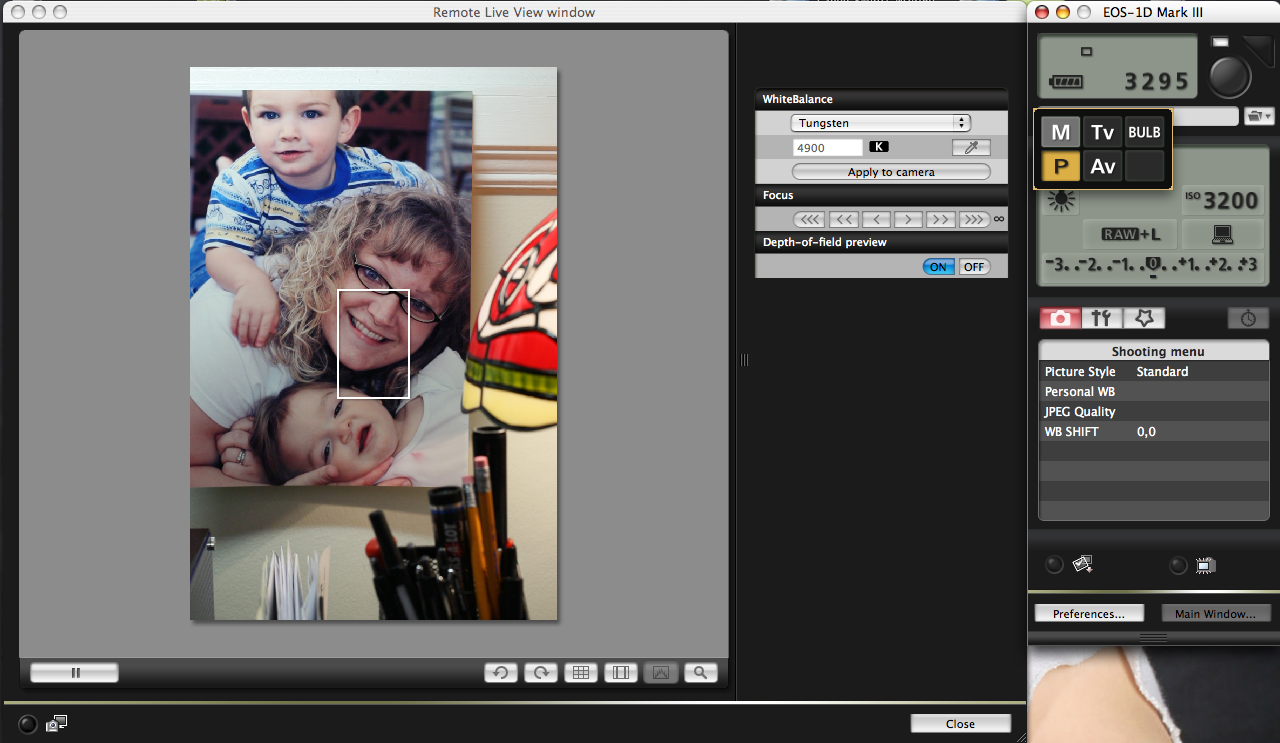Turn depth-of-field preview OFF
The image size is (1280, 743).
click(x=974, y=267)
